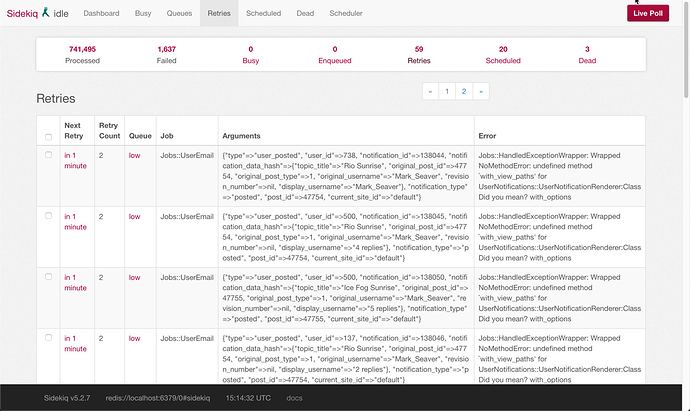Open the Busy tab in navbar
This screenshot has height=411, width=690.
(143, 13)
